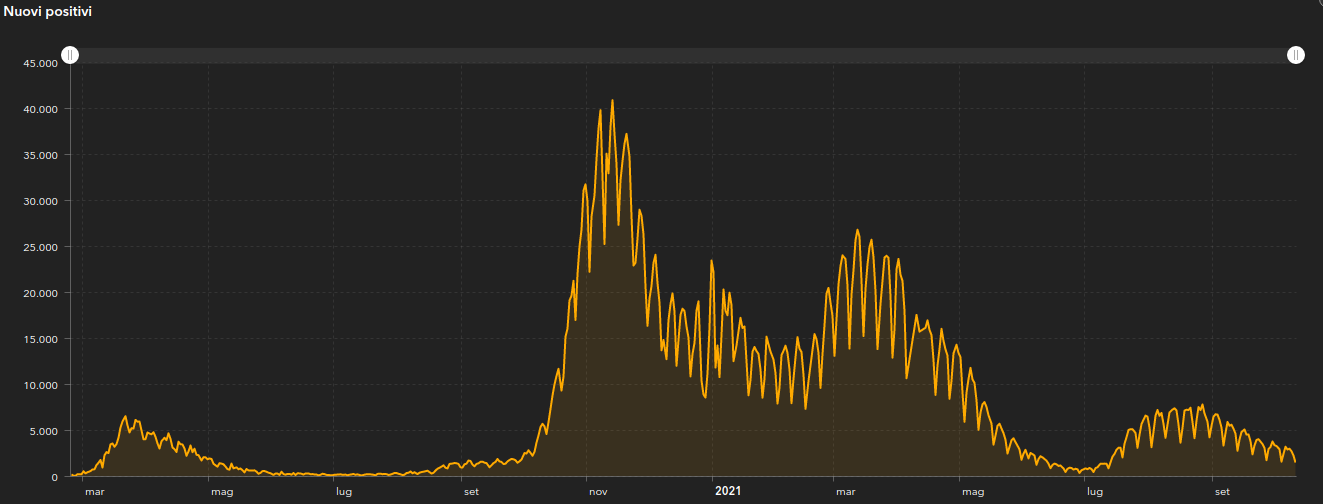
Task: Click the left range slider handle
Action: pos(70,55)
